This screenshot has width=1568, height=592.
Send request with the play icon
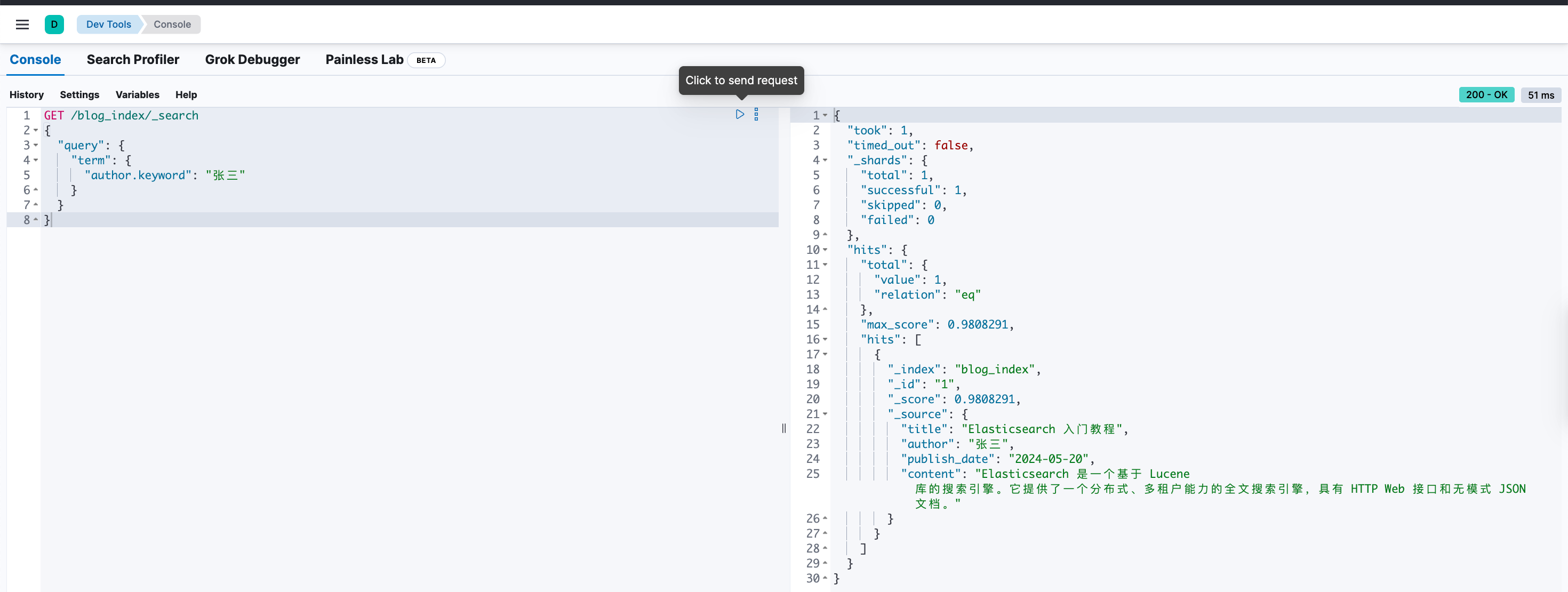click(x=740, y=114)
